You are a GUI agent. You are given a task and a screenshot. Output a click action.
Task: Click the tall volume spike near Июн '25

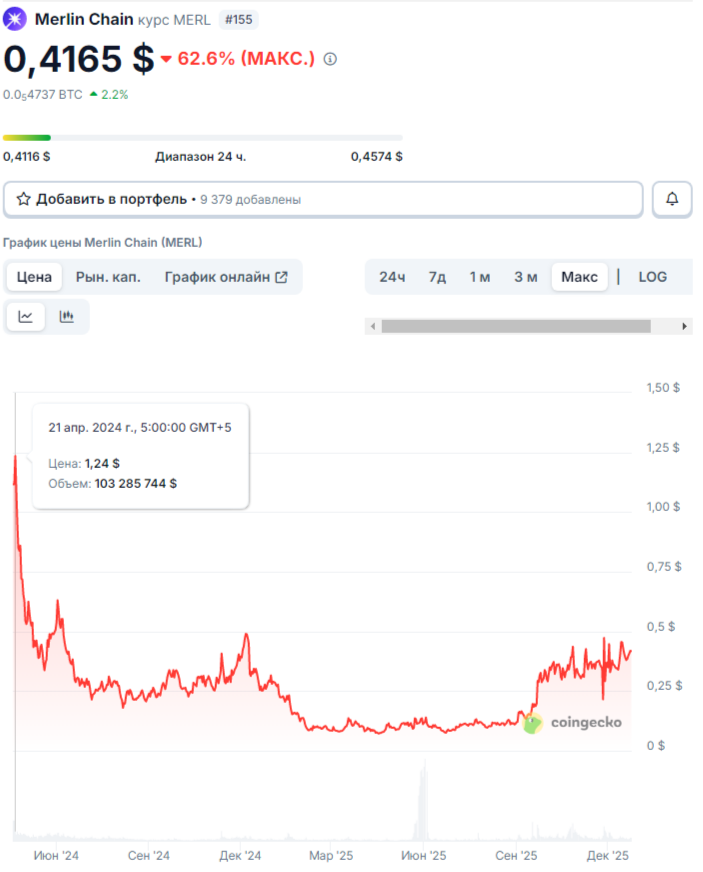[424, 801]
